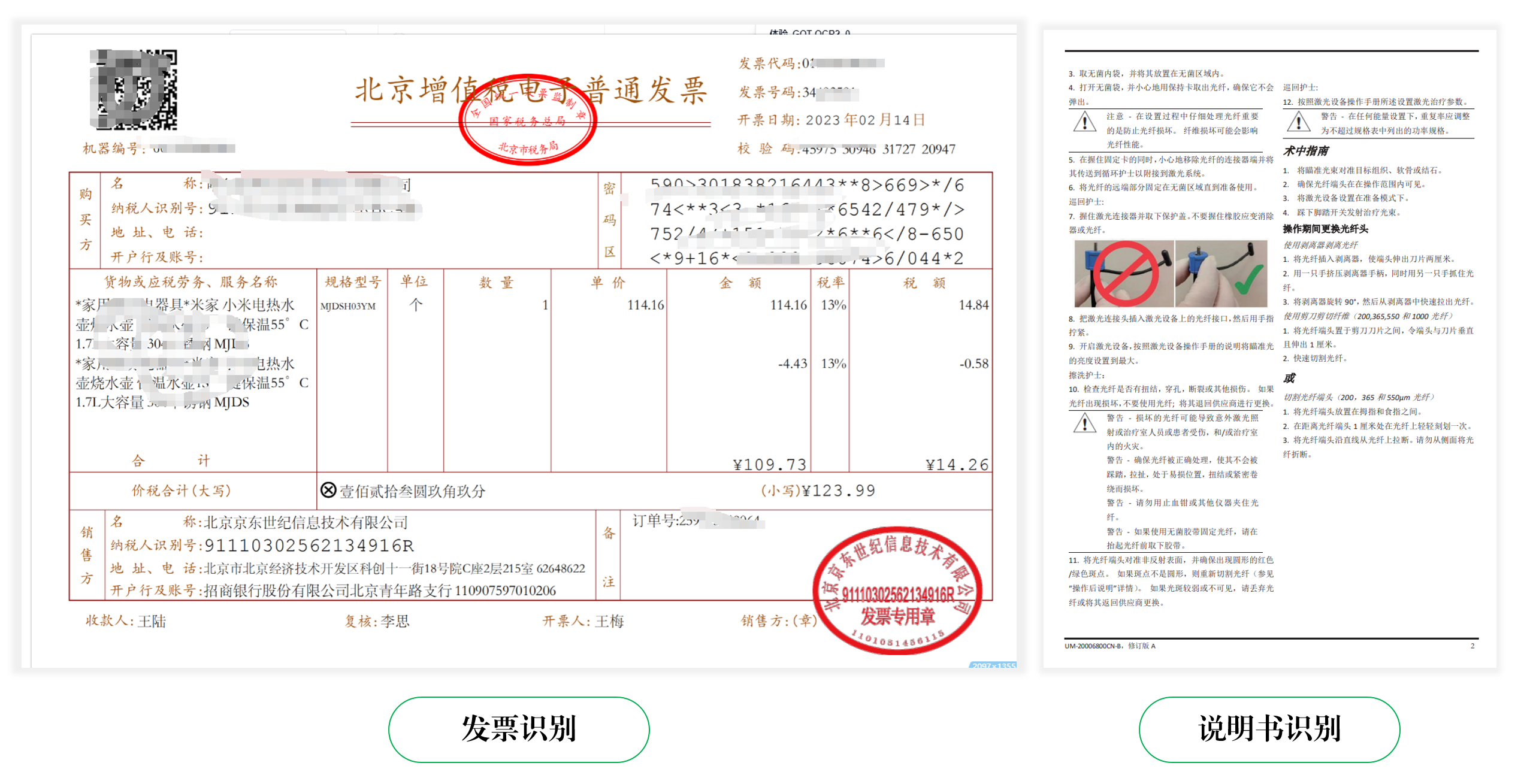Click the 说明书识别 button

pos(1269,728)
